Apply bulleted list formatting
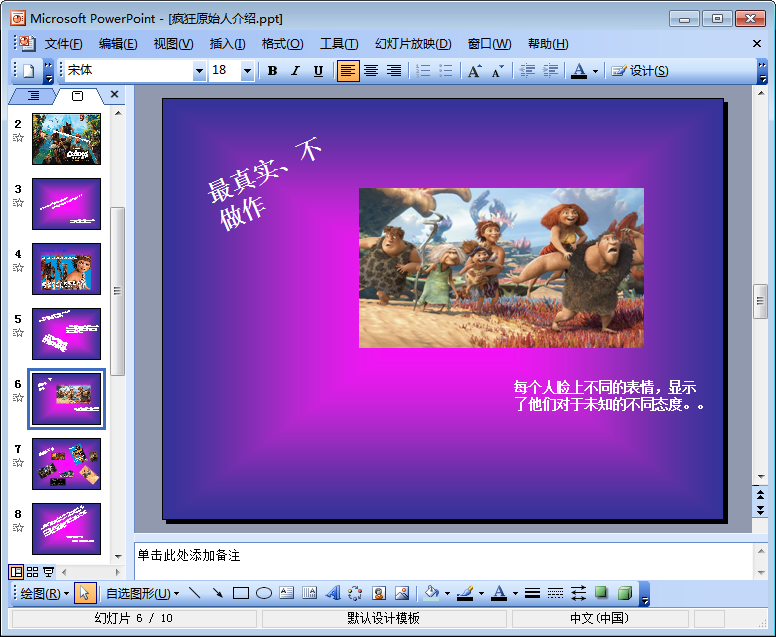The image size is (776, 637). point(446,71)
